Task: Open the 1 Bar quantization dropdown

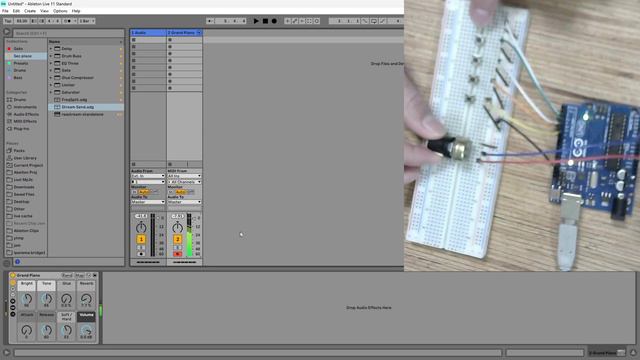Action: (87, 21)
